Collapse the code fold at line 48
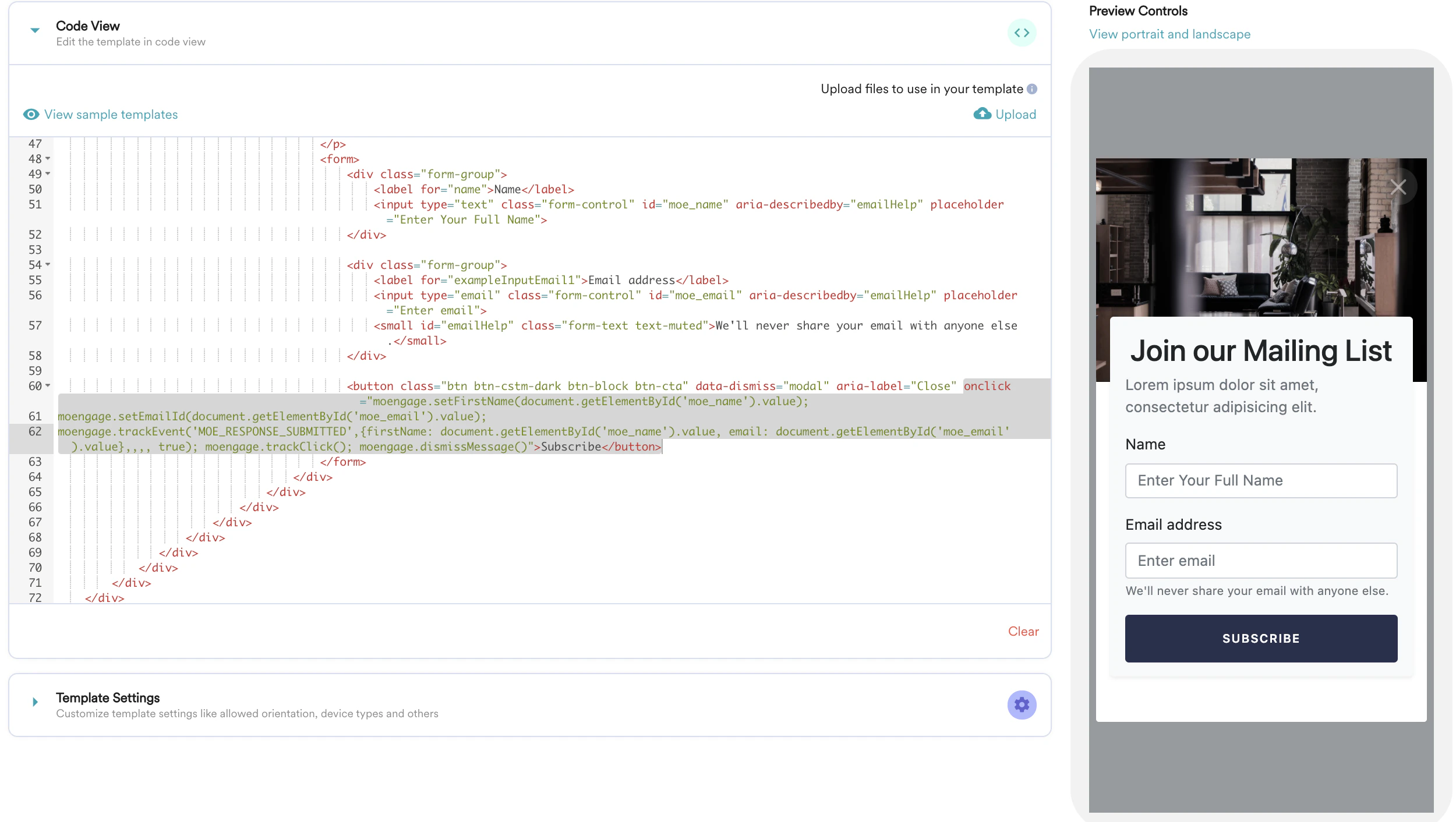 [48, 159]
